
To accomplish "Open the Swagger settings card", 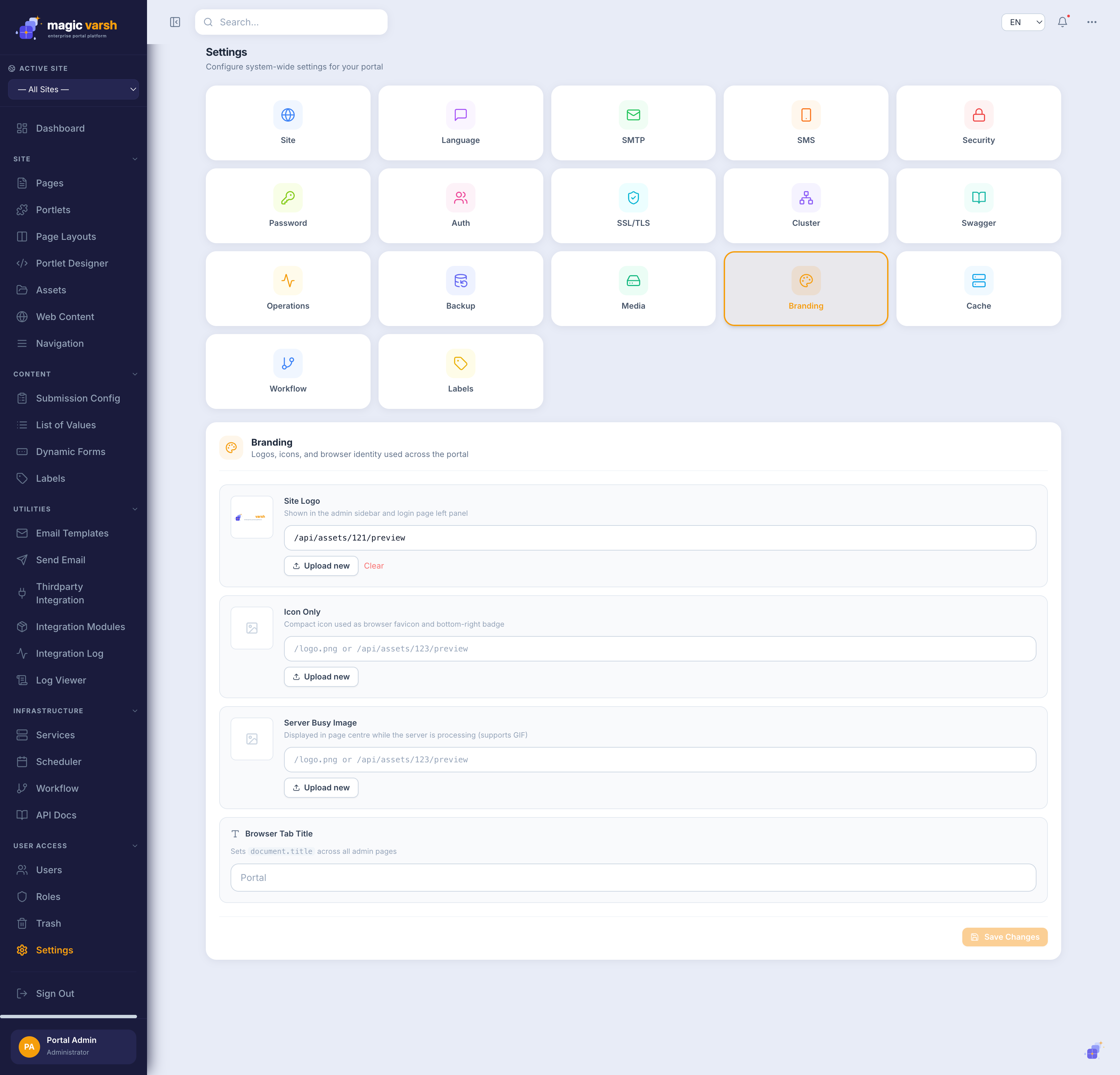I will (x=978, y=206).
